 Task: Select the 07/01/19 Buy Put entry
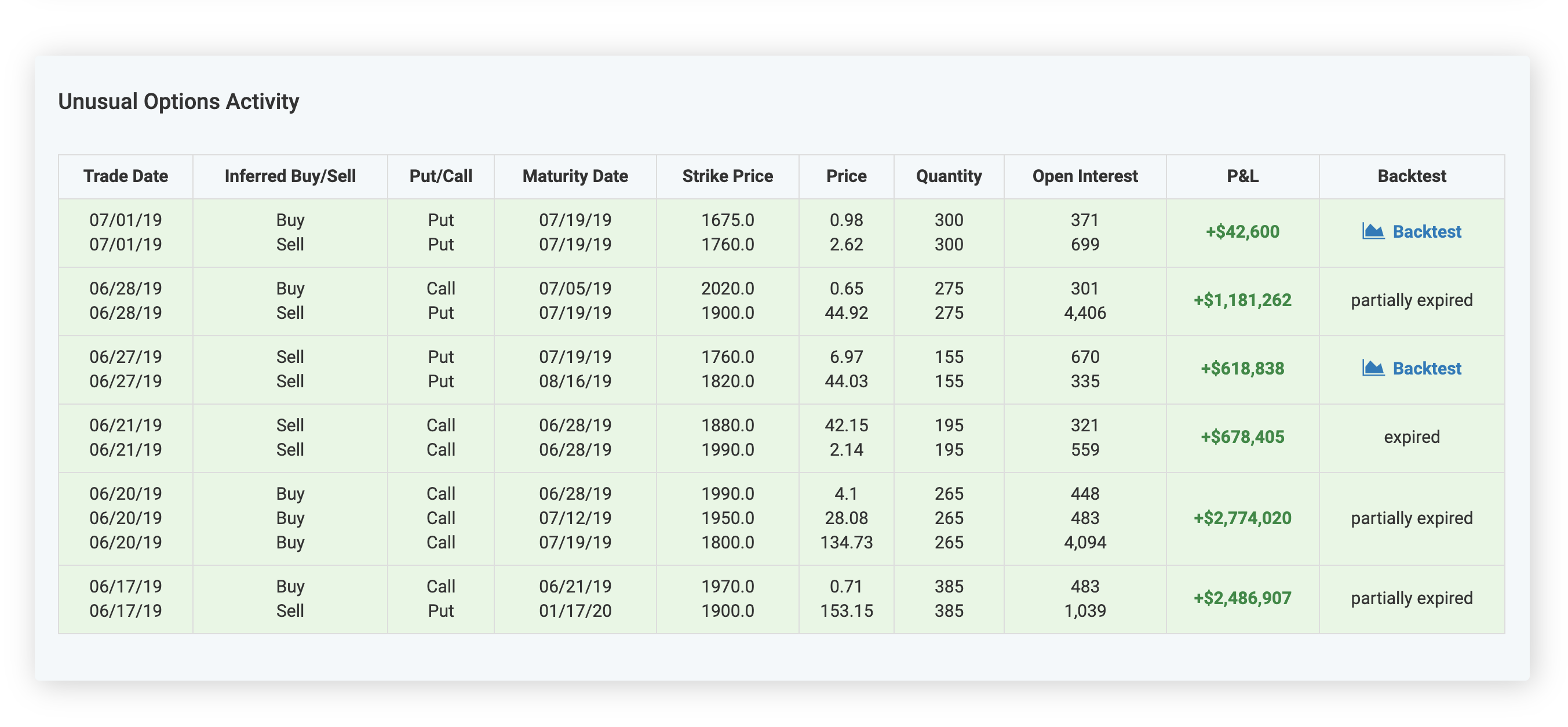click(290, 220)
